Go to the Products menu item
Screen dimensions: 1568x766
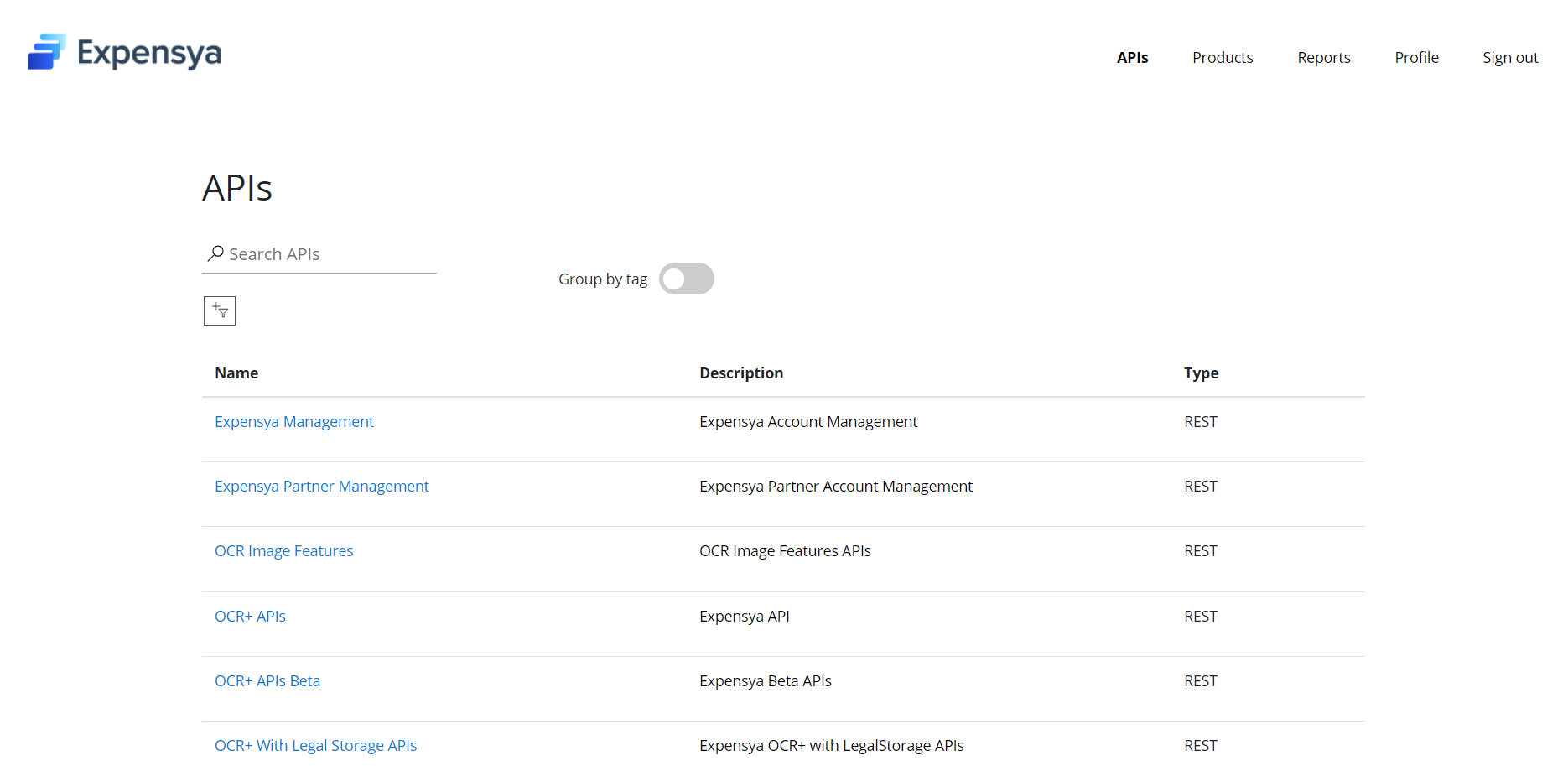pos(1222,57)
